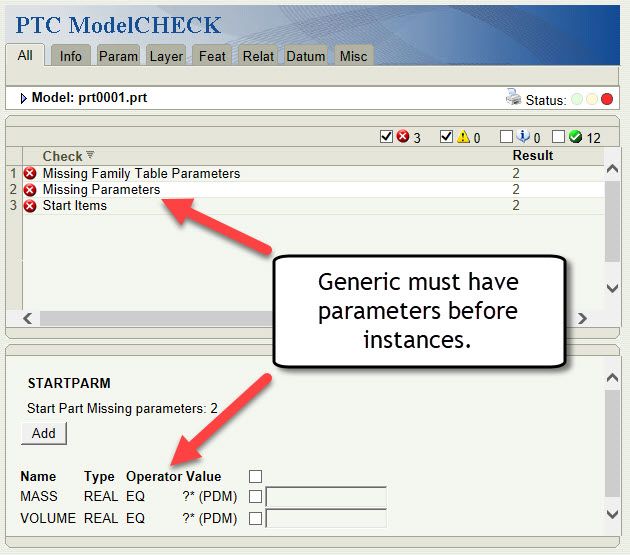The image size is (630, 555).
Task: Switch to the All tab
Action: 25,55
